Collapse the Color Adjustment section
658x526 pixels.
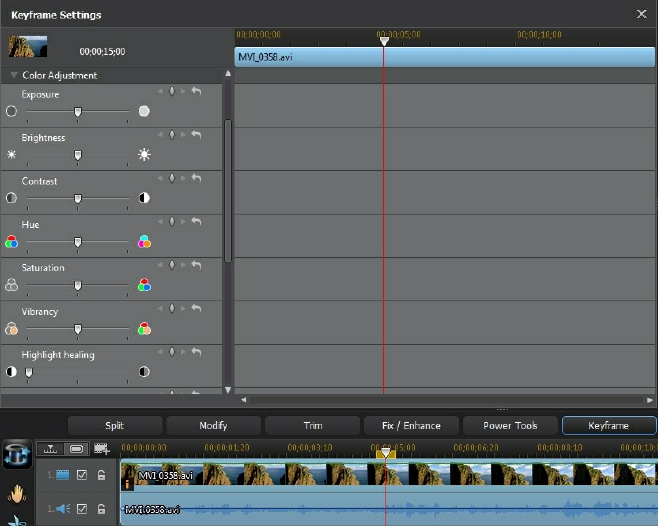coord(14,76)
